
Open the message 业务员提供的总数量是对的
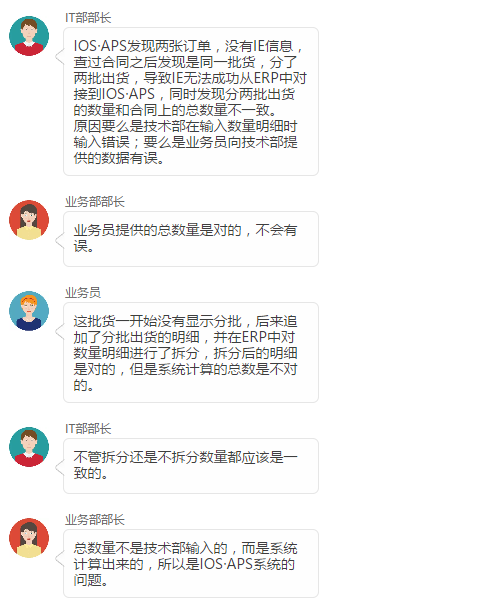[x=191, y=239]
